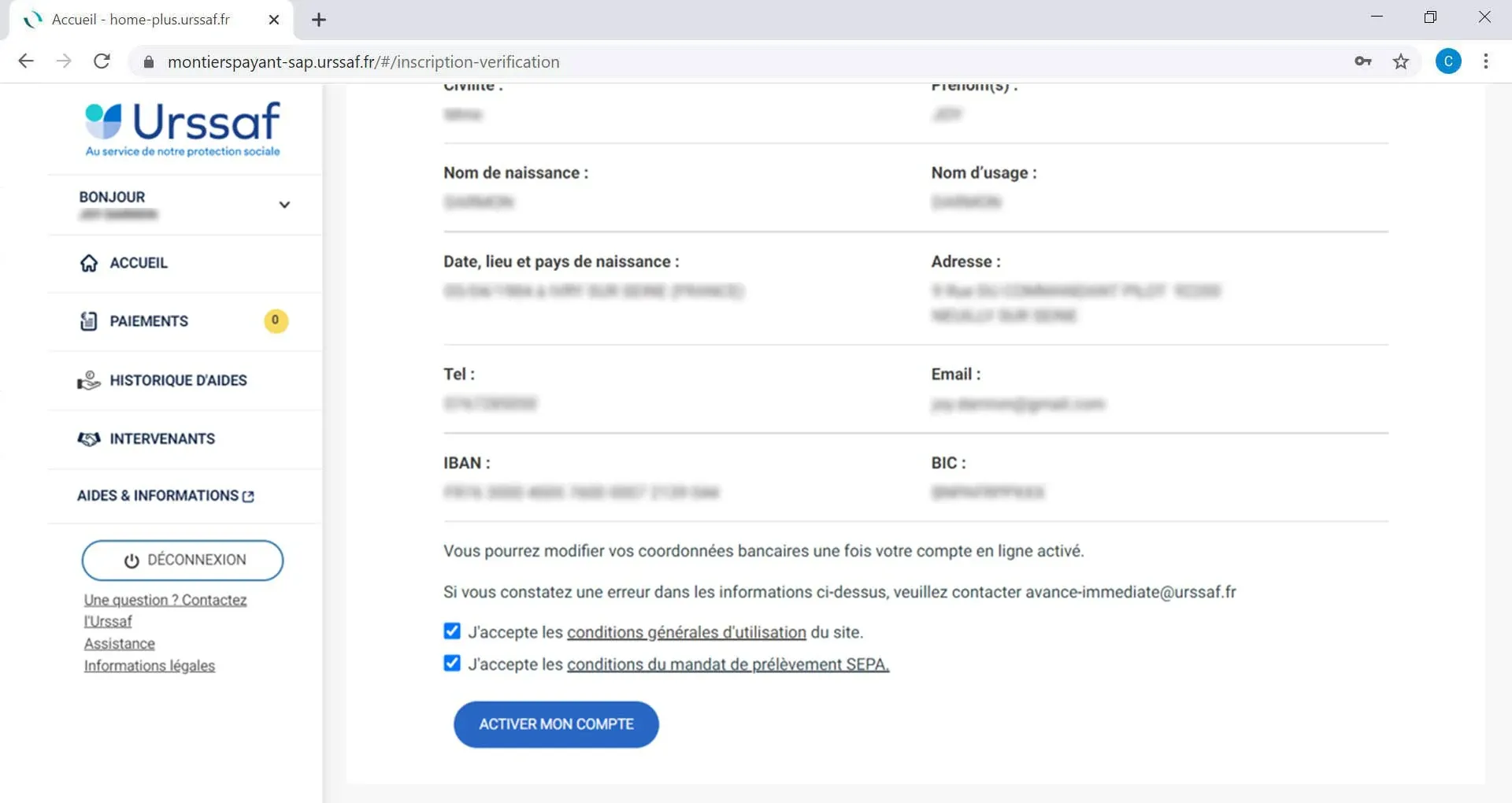Expand the Bonjour user menu chevron
This screenshot has width=1512, height=803.
[x=284, y=205]
